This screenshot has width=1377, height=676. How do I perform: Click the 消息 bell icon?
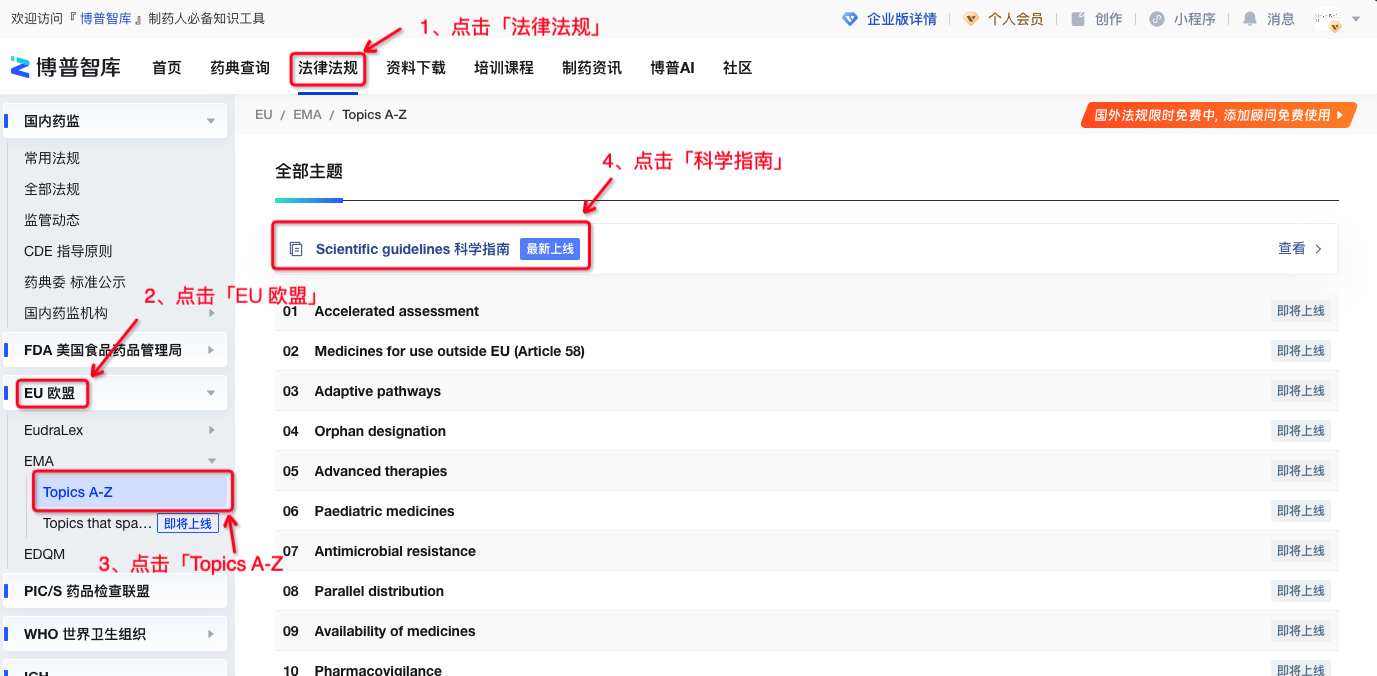1250,19
